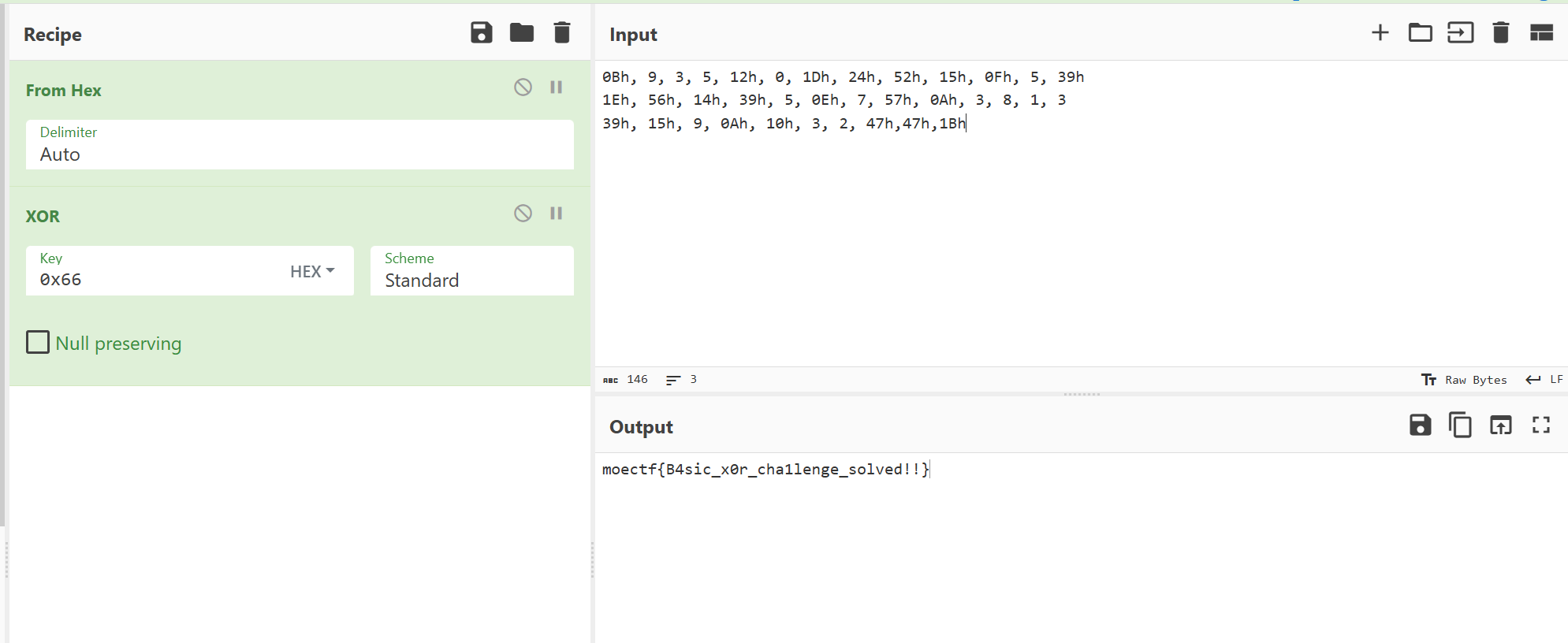
Task: Open folder as input
Action: [x=1421, y=33]
